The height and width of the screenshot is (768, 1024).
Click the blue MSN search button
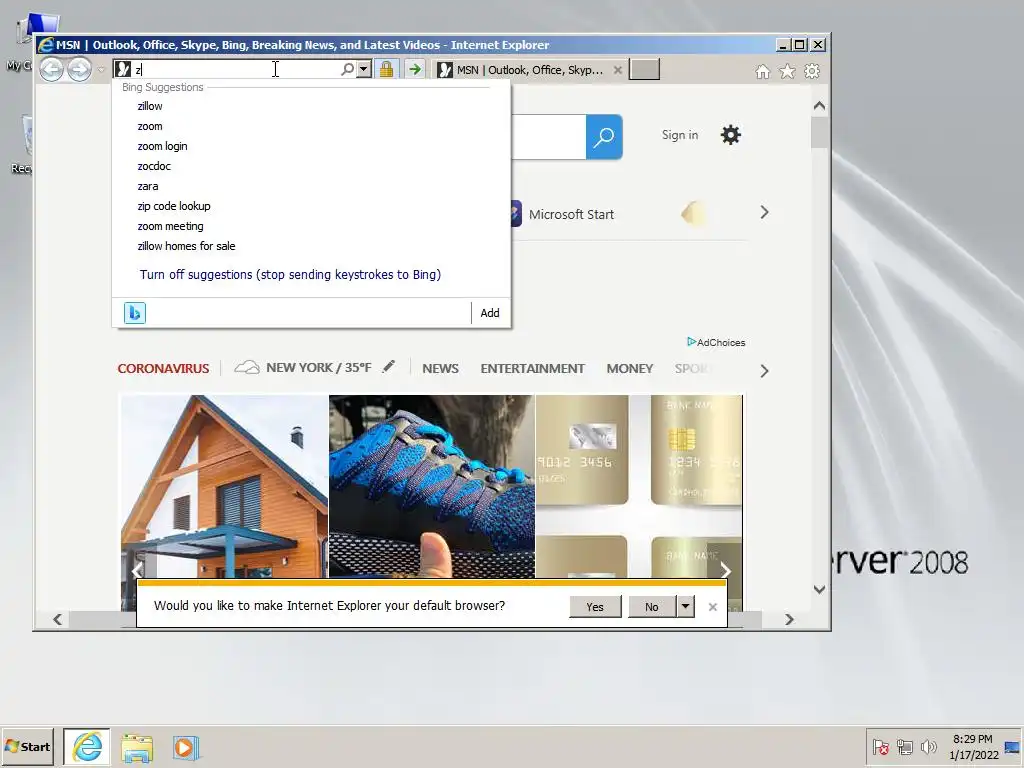click(x=604, y=136)
